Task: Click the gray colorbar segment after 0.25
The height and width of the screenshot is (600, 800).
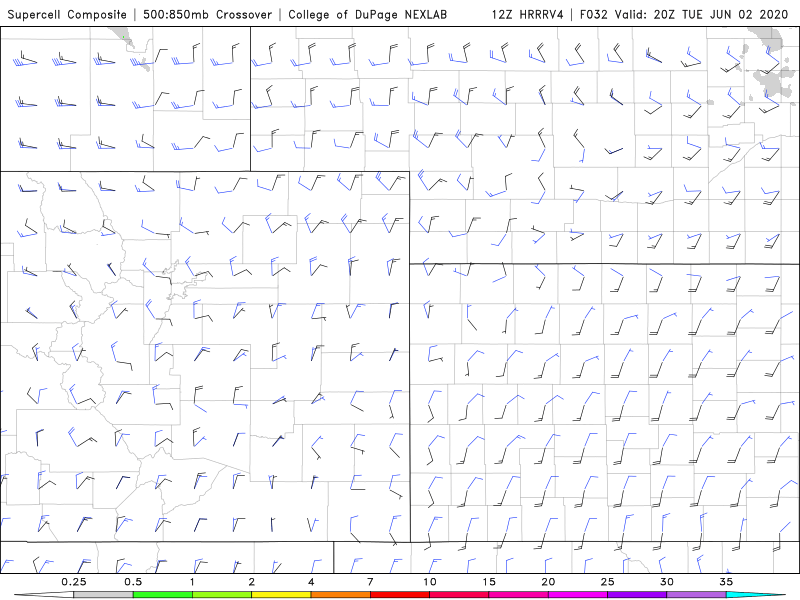Action: (103, 595)
